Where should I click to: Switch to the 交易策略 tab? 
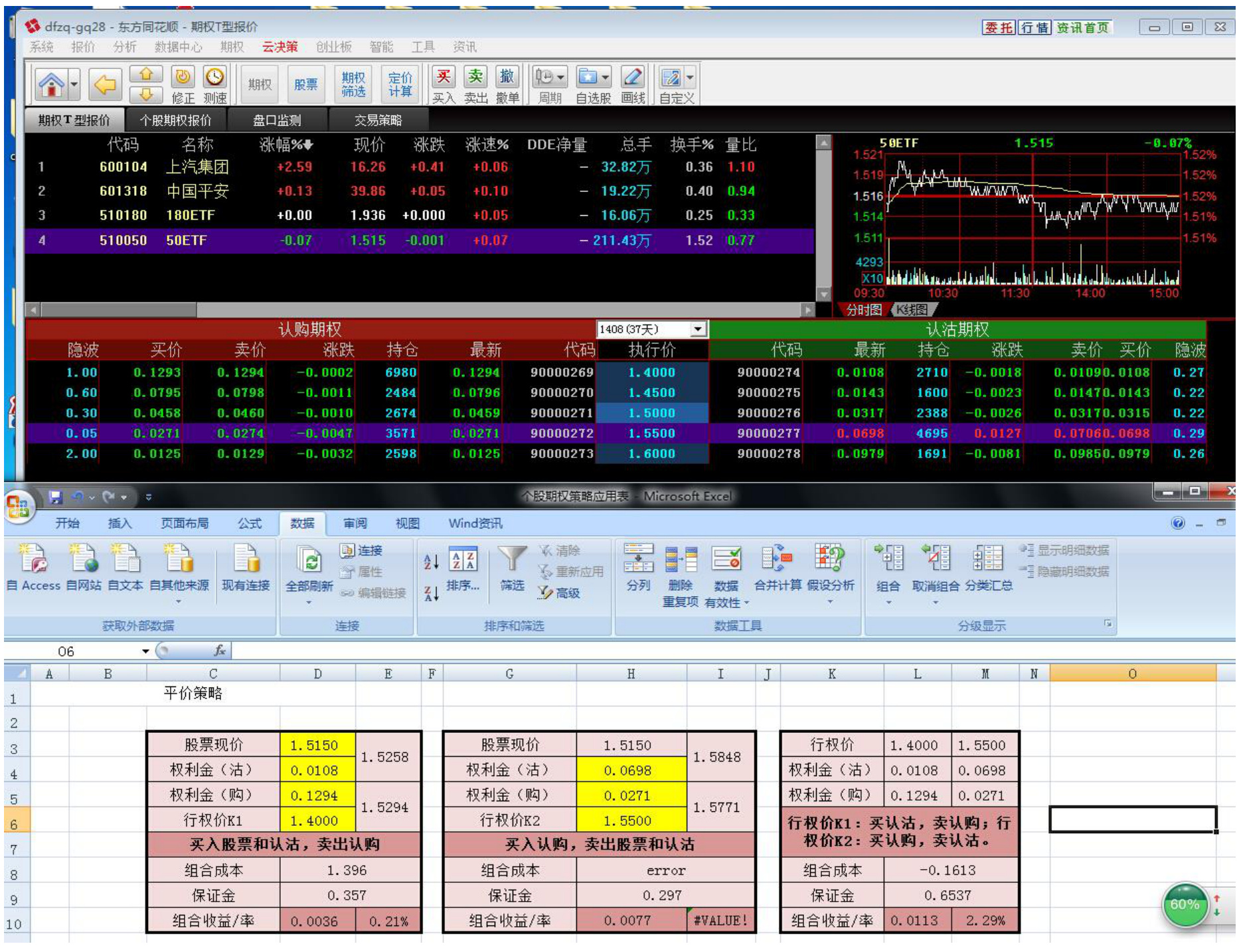pyautogui.click(x=378, y=120)
